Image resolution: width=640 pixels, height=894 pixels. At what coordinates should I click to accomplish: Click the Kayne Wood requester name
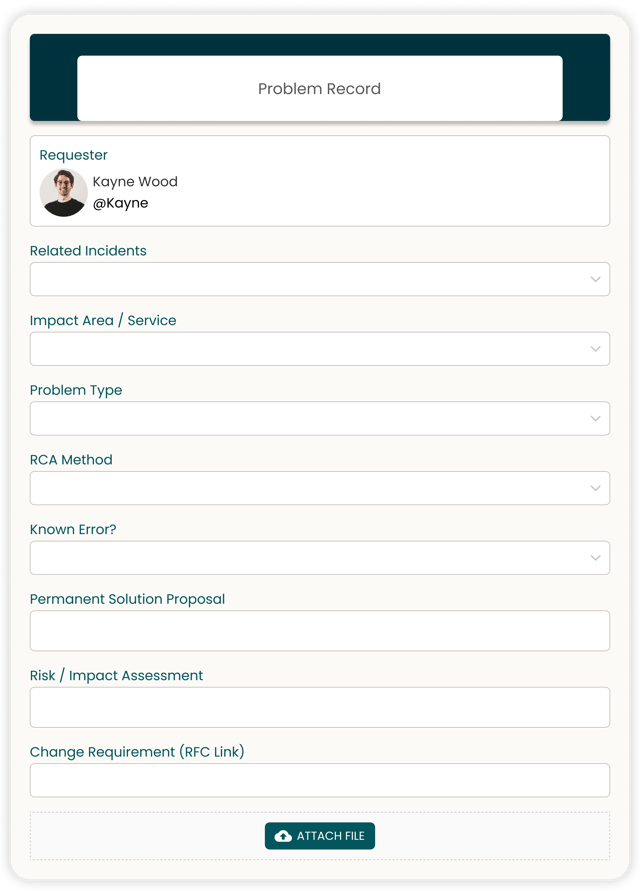pos(135,181)
